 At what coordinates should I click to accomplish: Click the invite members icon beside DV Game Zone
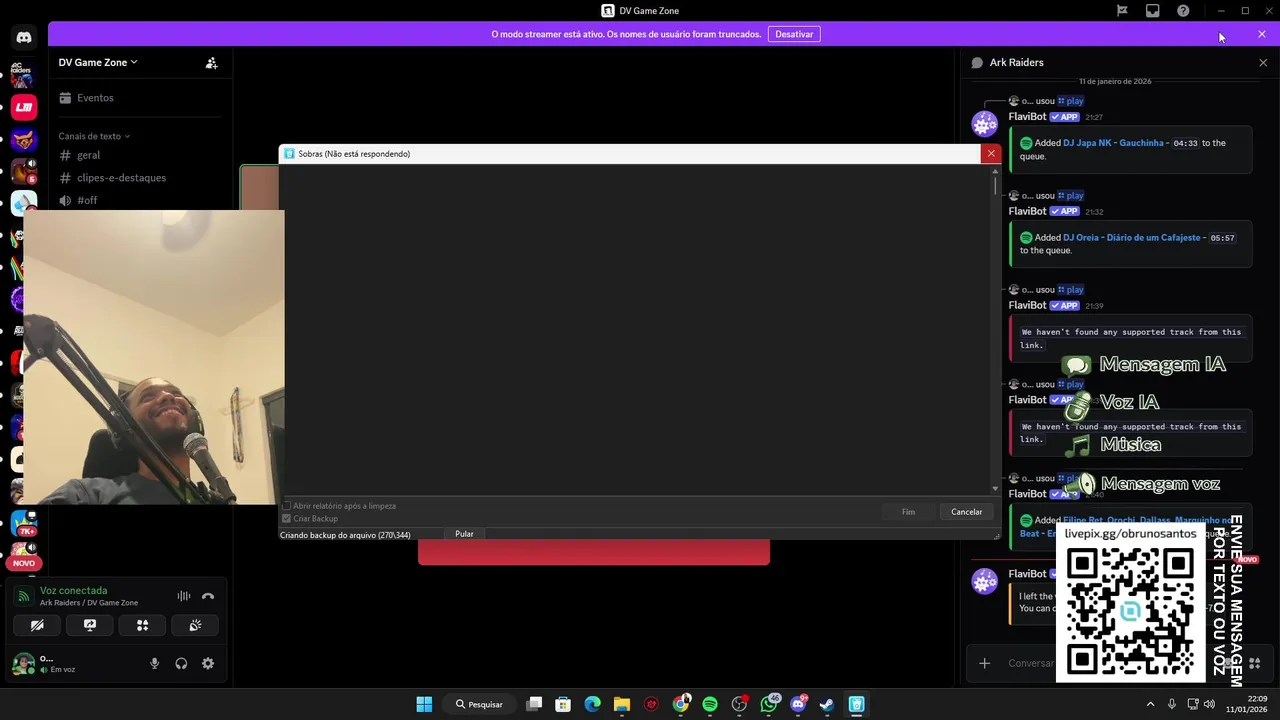(211, 62)
